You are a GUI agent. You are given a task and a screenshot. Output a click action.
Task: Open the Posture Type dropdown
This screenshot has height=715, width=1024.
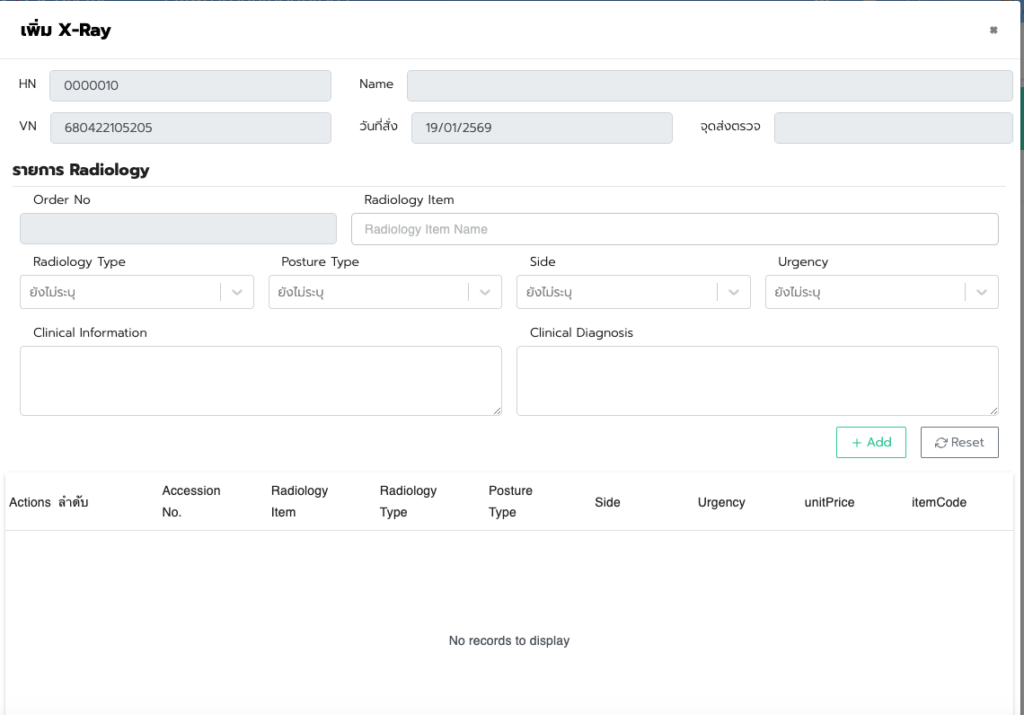485,292
